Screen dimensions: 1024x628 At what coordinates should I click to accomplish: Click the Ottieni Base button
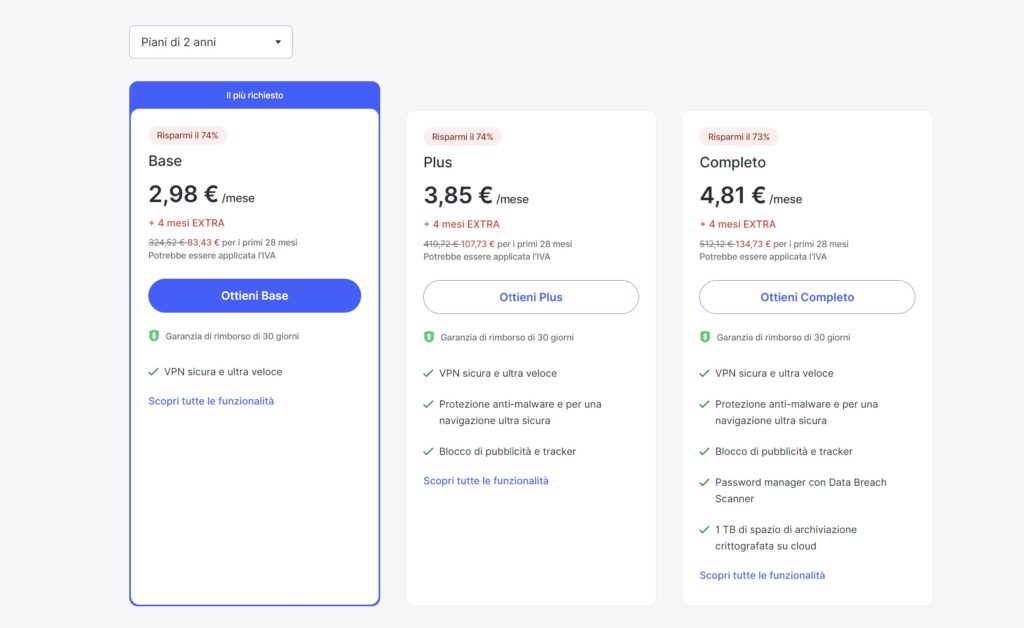point(254,296)
